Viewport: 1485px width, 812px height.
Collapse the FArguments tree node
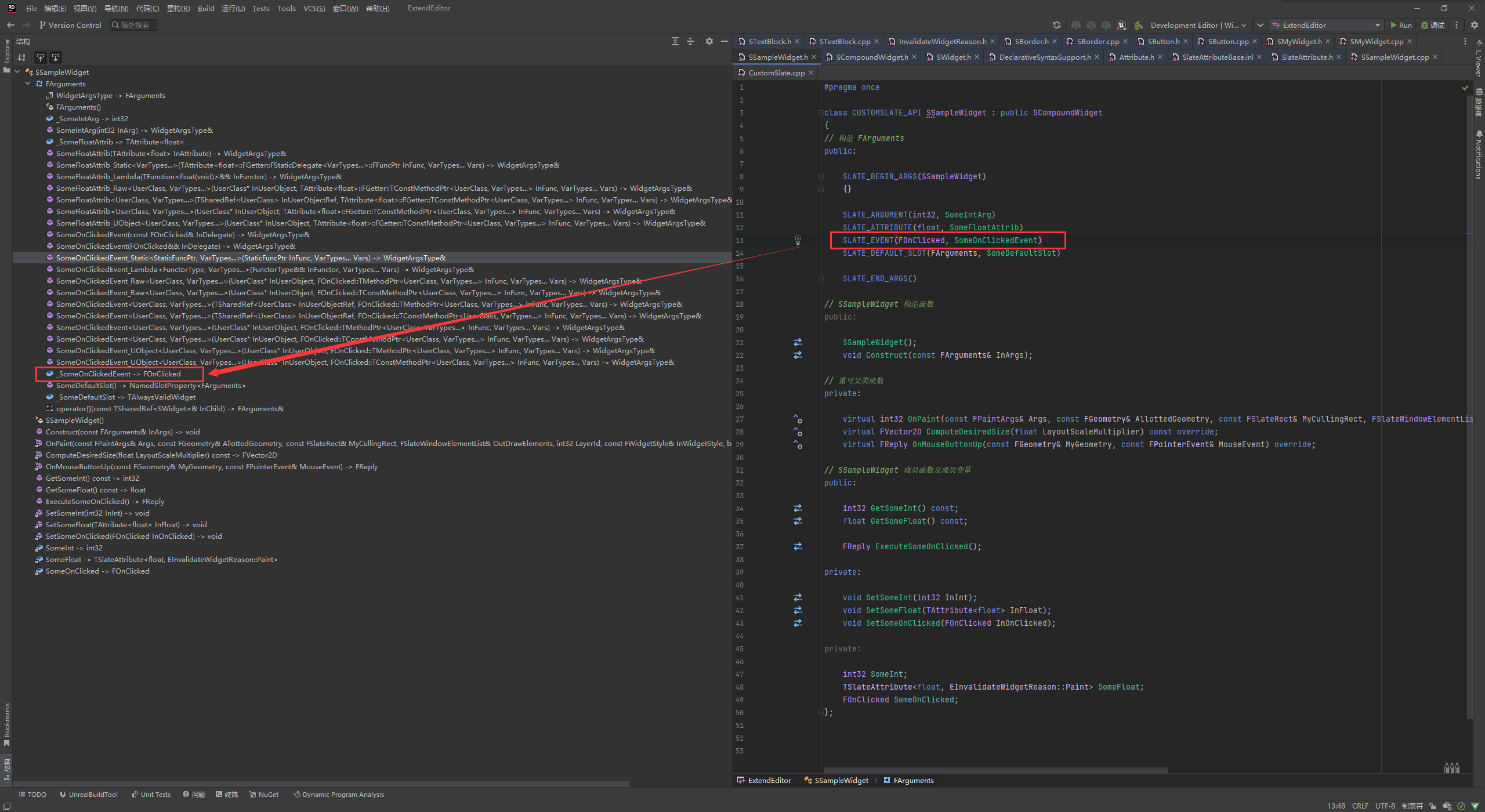[28, 84]
